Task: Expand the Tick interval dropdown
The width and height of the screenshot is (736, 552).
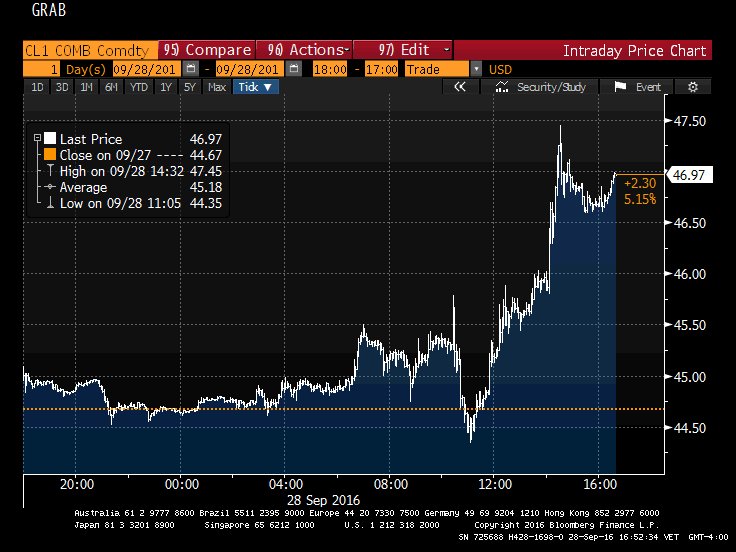Action: click(256, 87)
